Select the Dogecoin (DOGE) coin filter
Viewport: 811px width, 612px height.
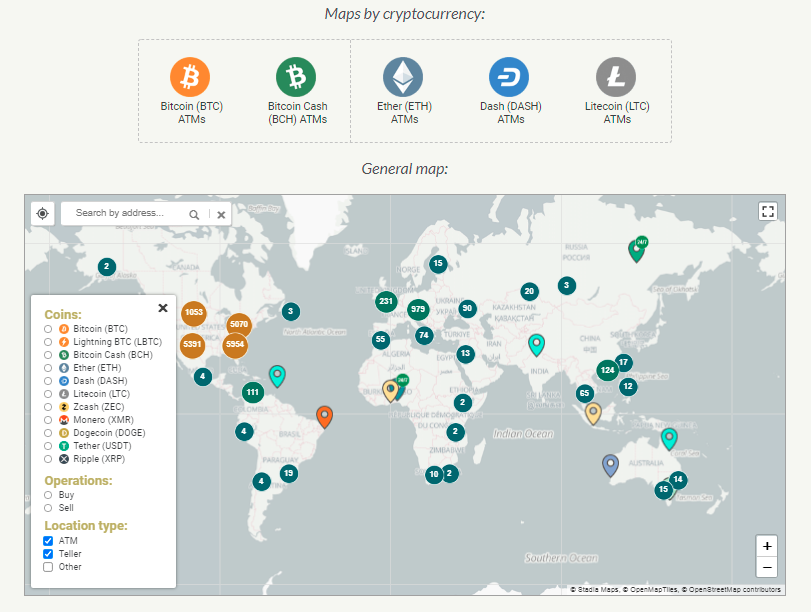pyautogui.click(x=48, y=433)
